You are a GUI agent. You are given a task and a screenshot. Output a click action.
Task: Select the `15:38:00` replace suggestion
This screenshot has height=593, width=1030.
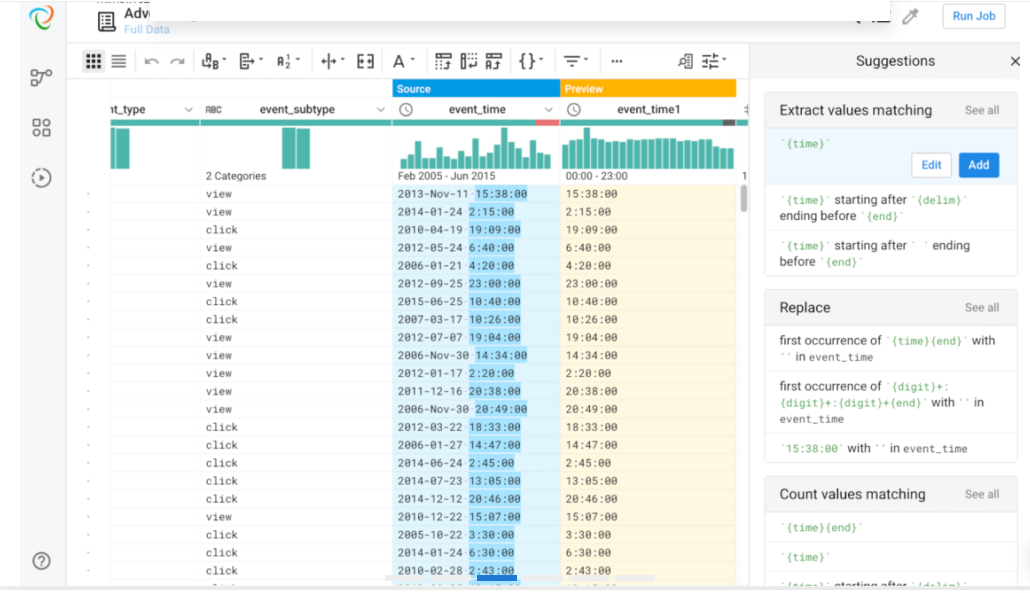[873, 448]
